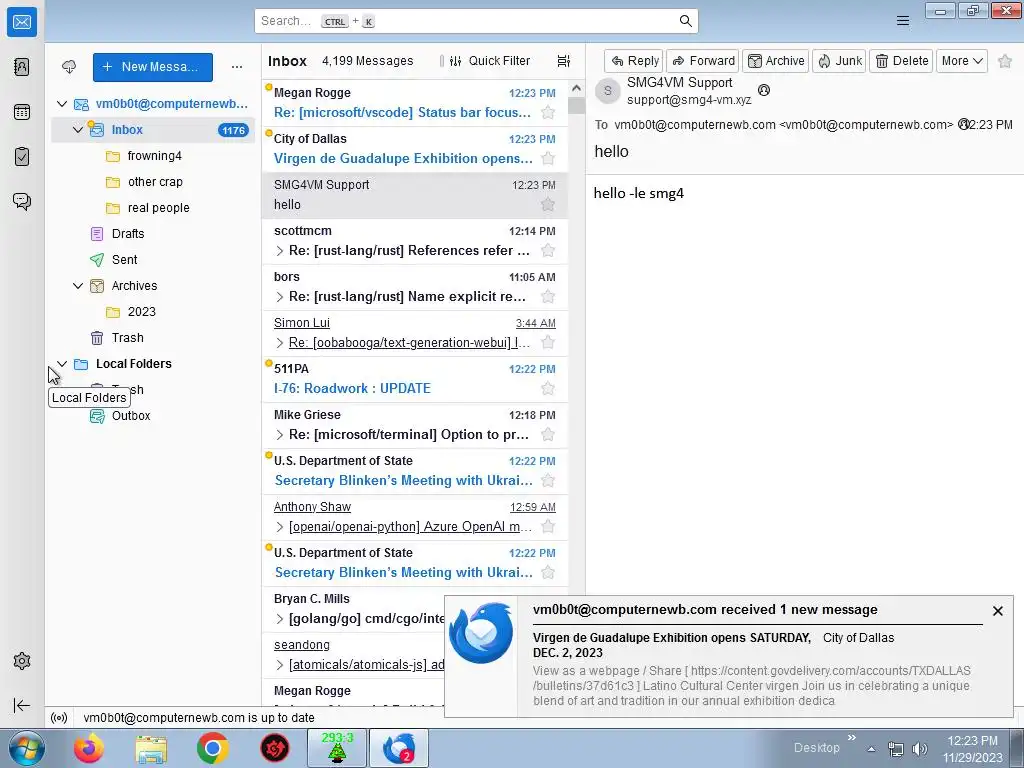The height and width of the screenshot is (768, 1024).
Task: Expand the Simon Lui message thread
Action: (x=280, y=343)
